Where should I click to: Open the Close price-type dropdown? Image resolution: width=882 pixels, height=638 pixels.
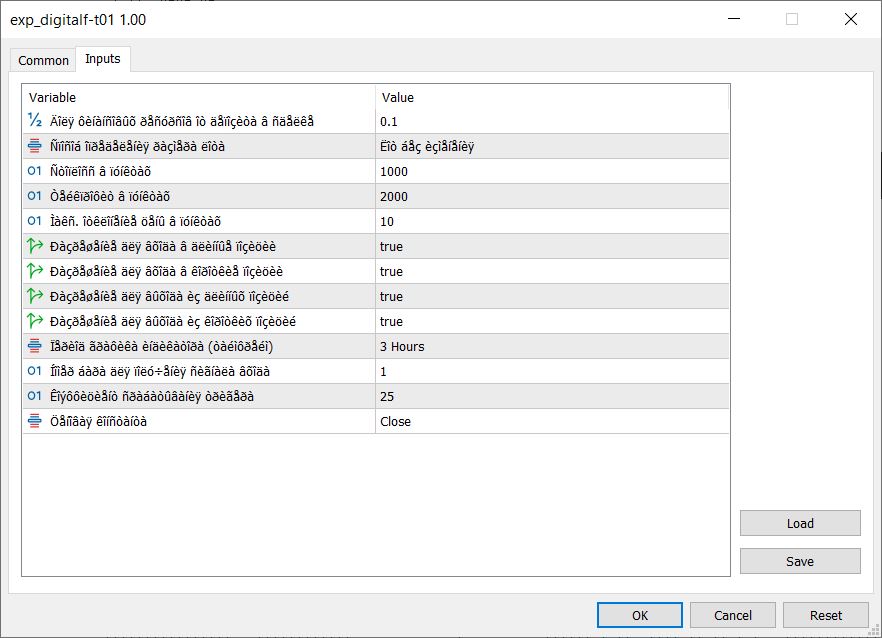(550, 421)
